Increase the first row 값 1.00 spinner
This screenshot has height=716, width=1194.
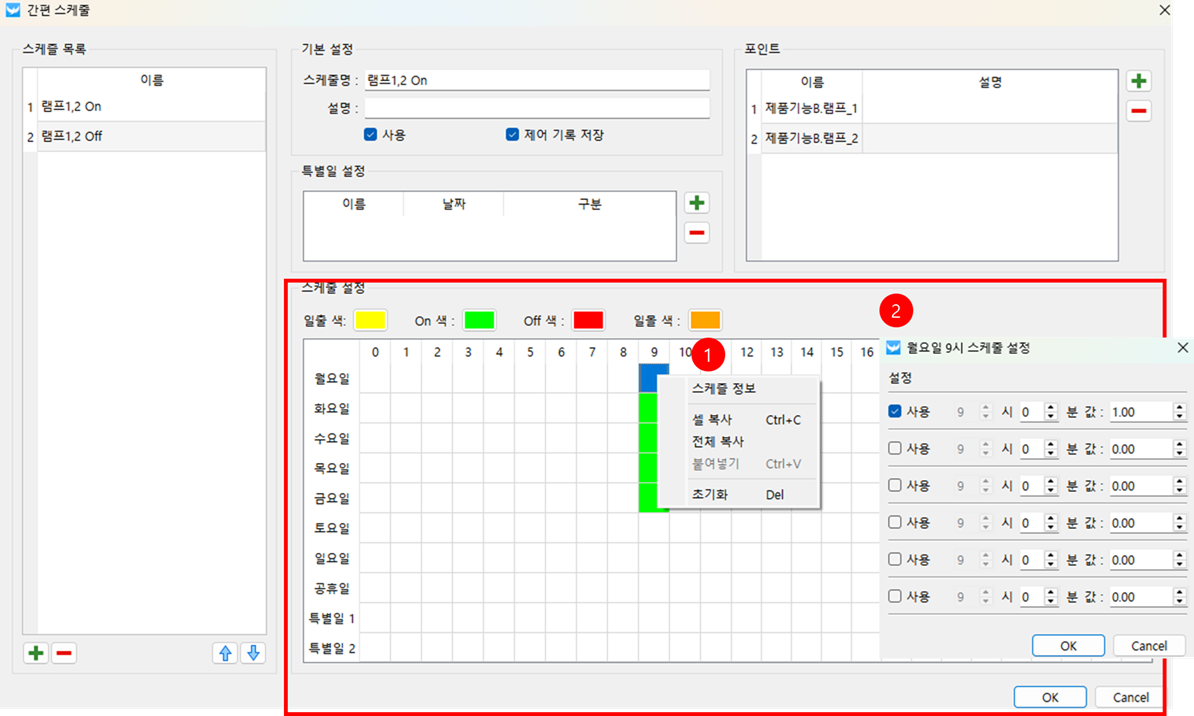pos(1179,407)
